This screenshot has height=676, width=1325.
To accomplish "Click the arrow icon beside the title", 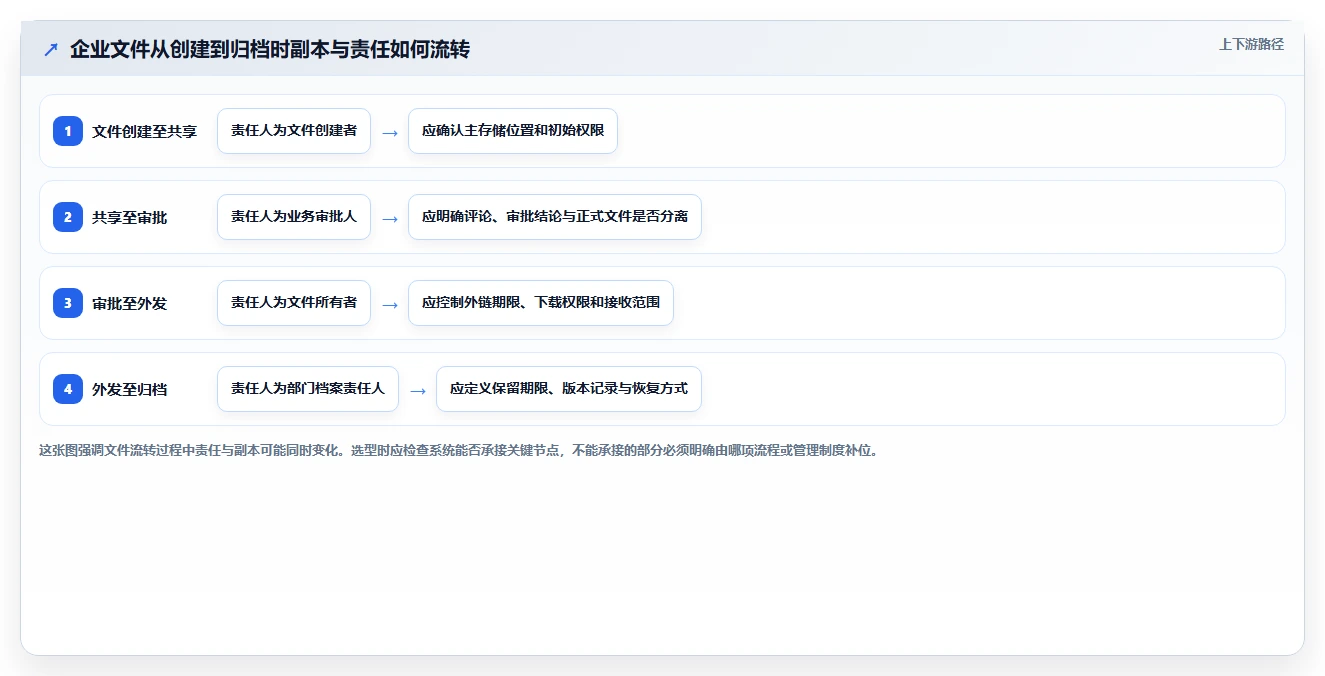I will point(51,49).
